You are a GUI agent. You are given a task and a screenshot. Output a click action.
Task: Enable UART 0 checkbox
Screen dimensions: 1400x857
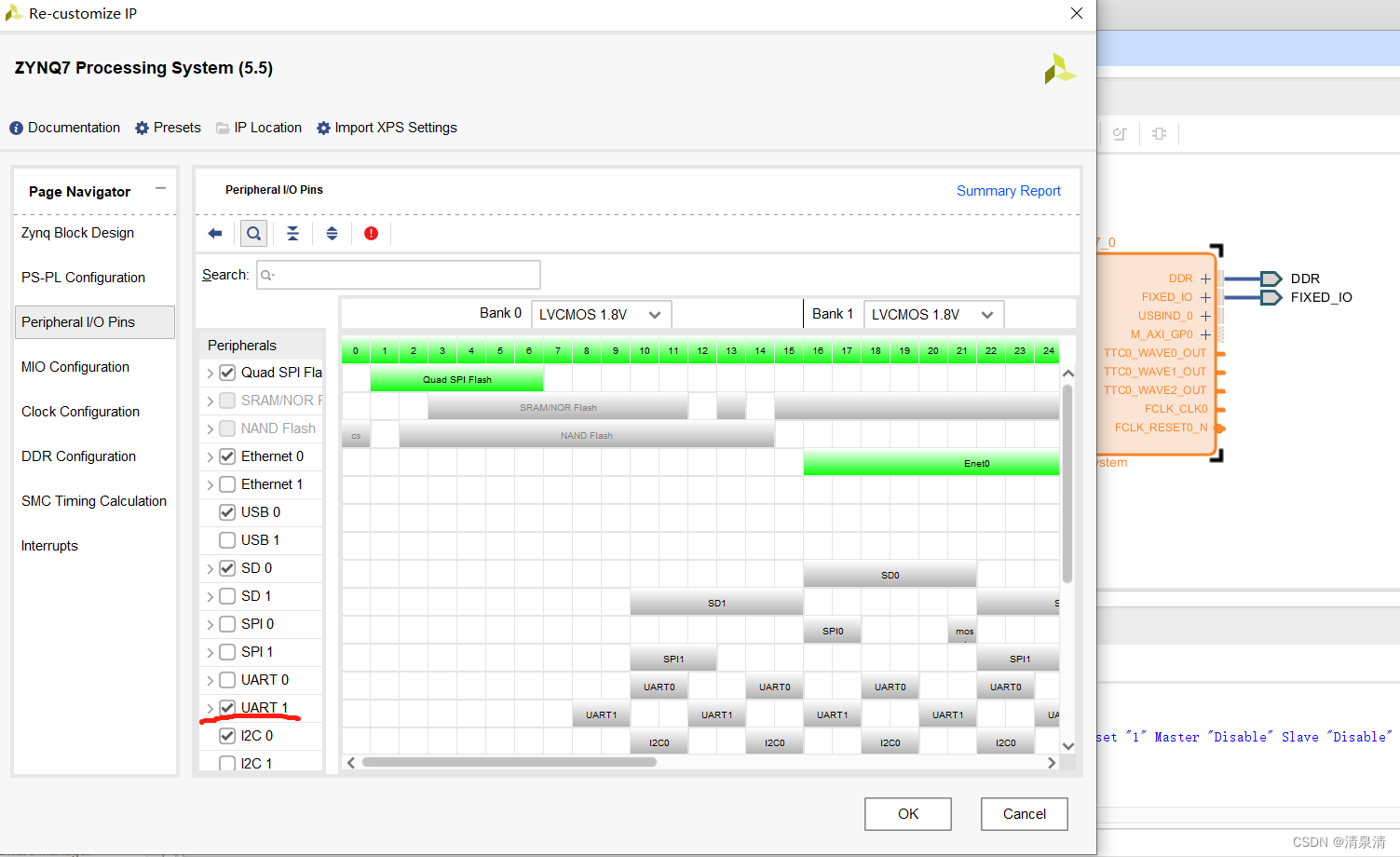tap(227, 680)
